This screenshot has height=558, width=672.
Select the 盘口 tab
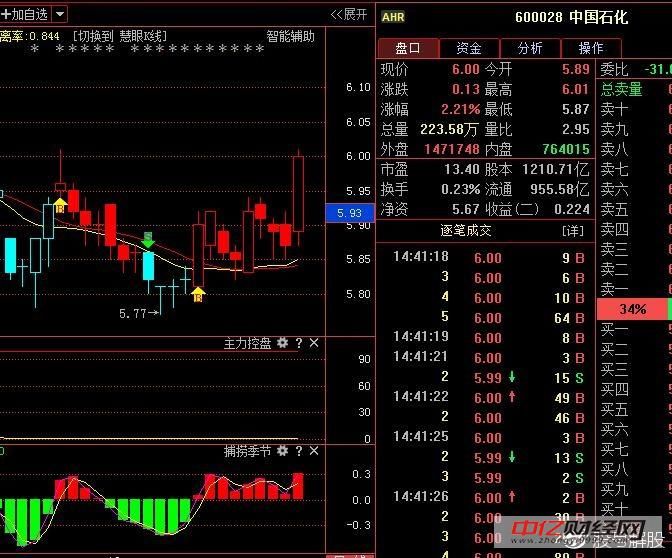[x=408, y=48]
